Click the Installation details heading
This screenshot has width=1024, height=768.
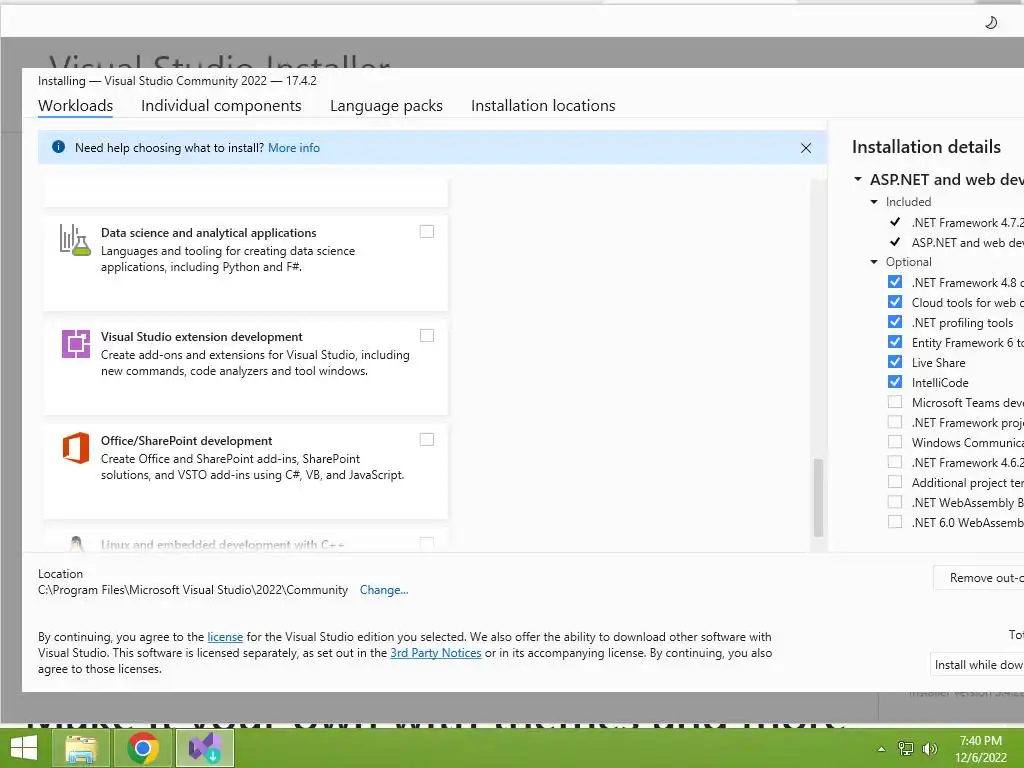pyautogui.click(x=926, y=147)
